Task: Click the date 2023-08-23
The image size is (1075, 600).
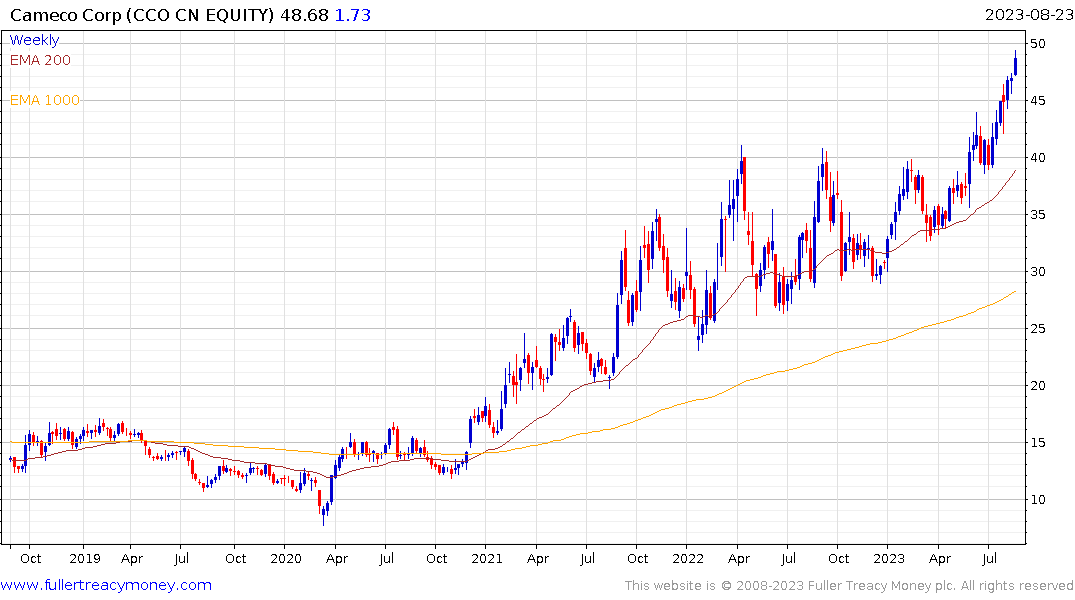Action: (x=1028, y=15)
